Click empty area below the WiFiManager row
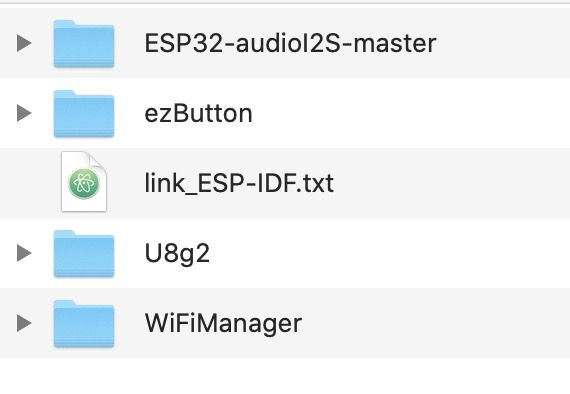 tap(285, 376)
